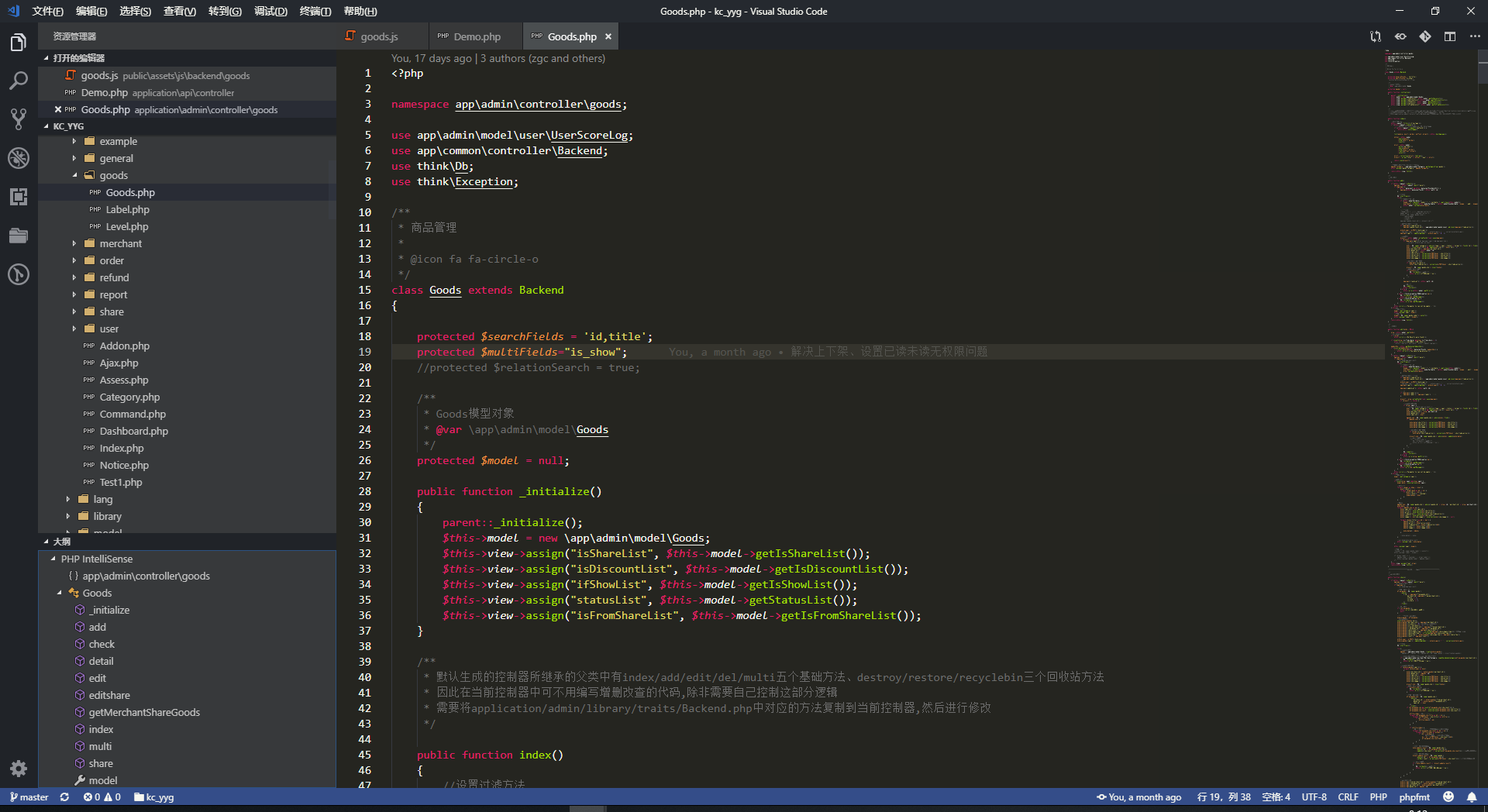Open the Edit menu
Image resolution: width=1488 pixels, height=812 pixels.
point(91,11)
